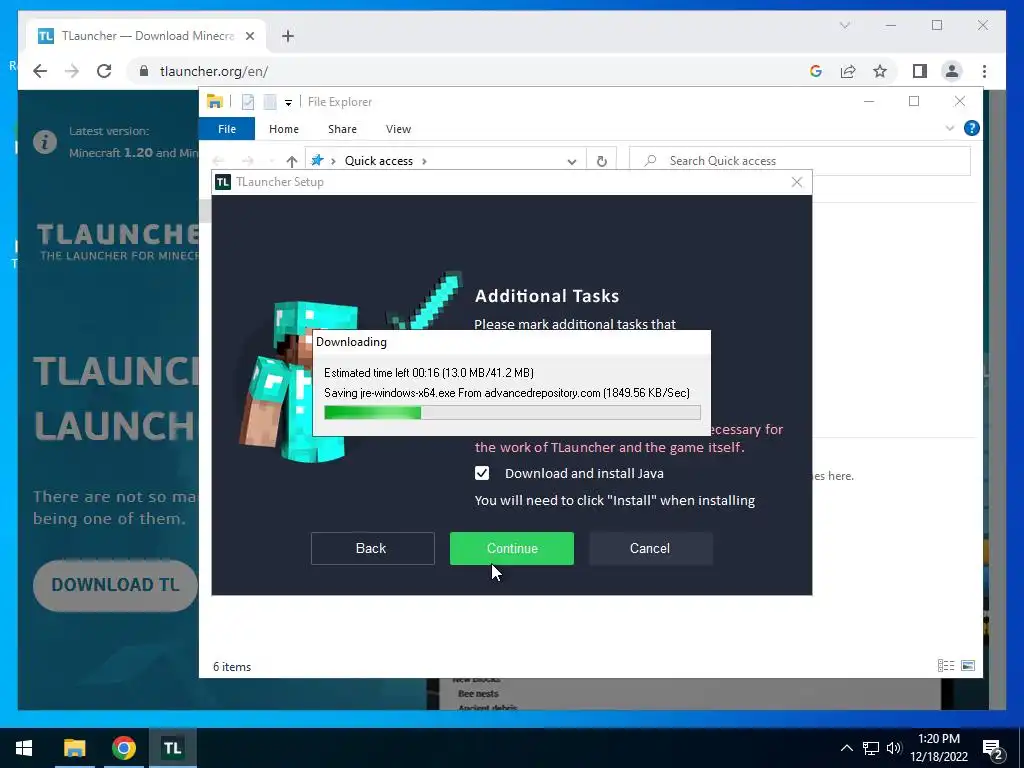This screenshot has width=1024, height=768.
Task: Bookmark this page with the star
Action: (x=880, y=71)
